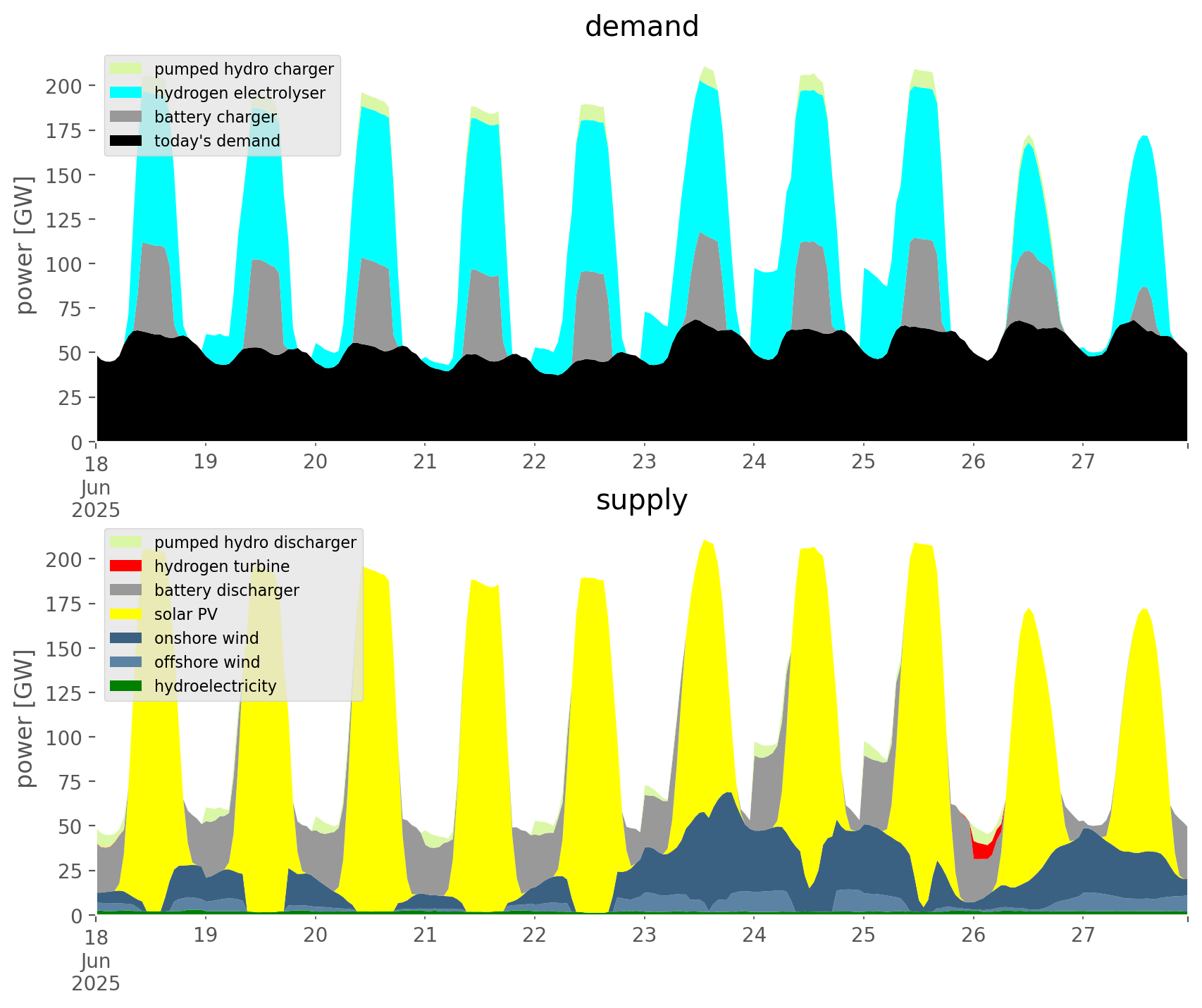The width and height of the screenshot is (1202, 1008).
Task: Click date tick 26 on supply chart
Action: (x=973, y=935)
